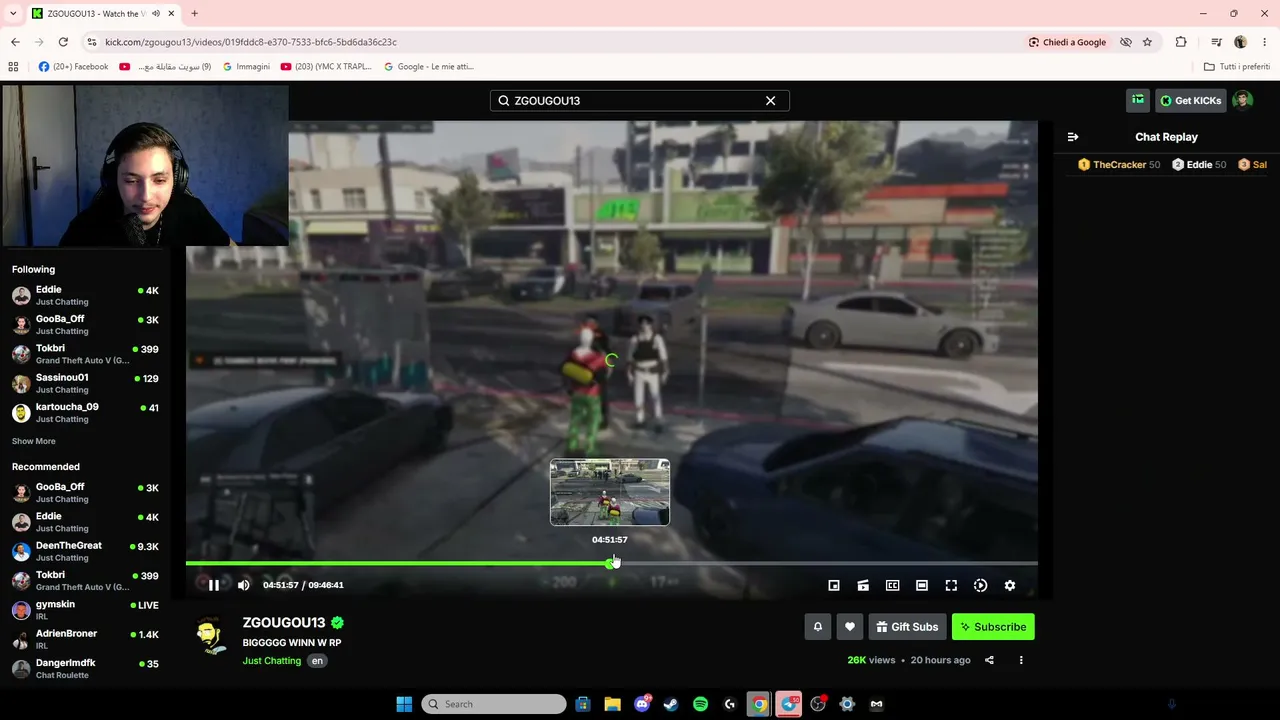This screenshot has height=720, width=1280.
Task: Close the ZGOUGOU13 browser tab
Action: tap(172, 13)
